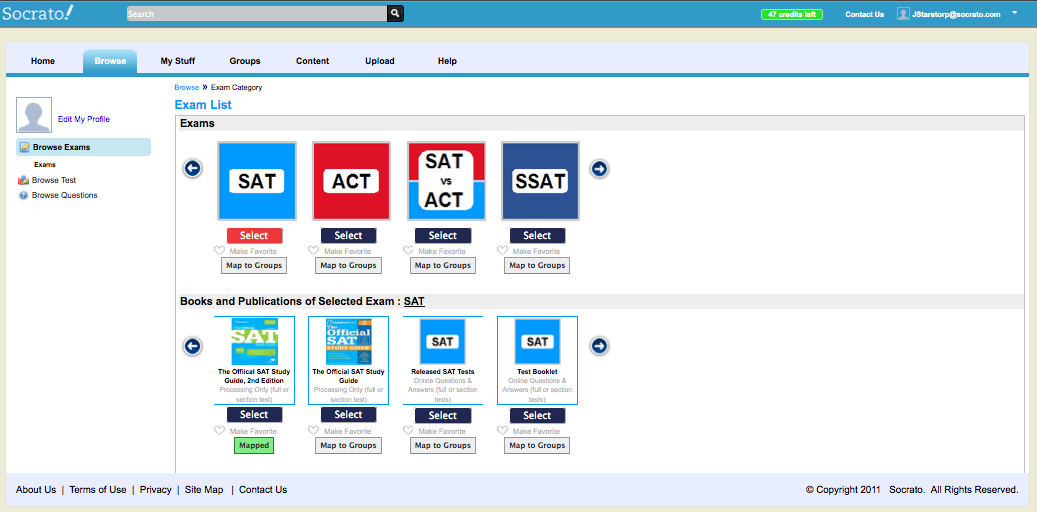This screenshot has width=1037, height=512.
Task: Click the profile avatar picture
Action: click(x=34, y=115)
